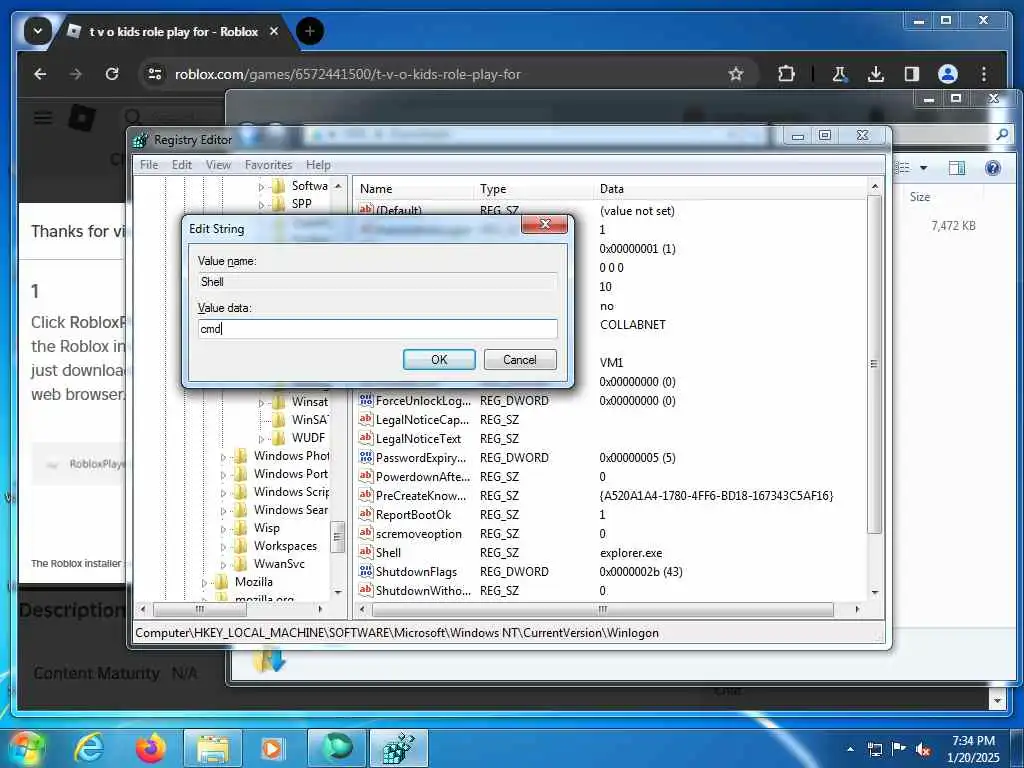Screen dimensions: 1024x768
Task: Click the COLLABNET data value
Action: pos(632,325)
